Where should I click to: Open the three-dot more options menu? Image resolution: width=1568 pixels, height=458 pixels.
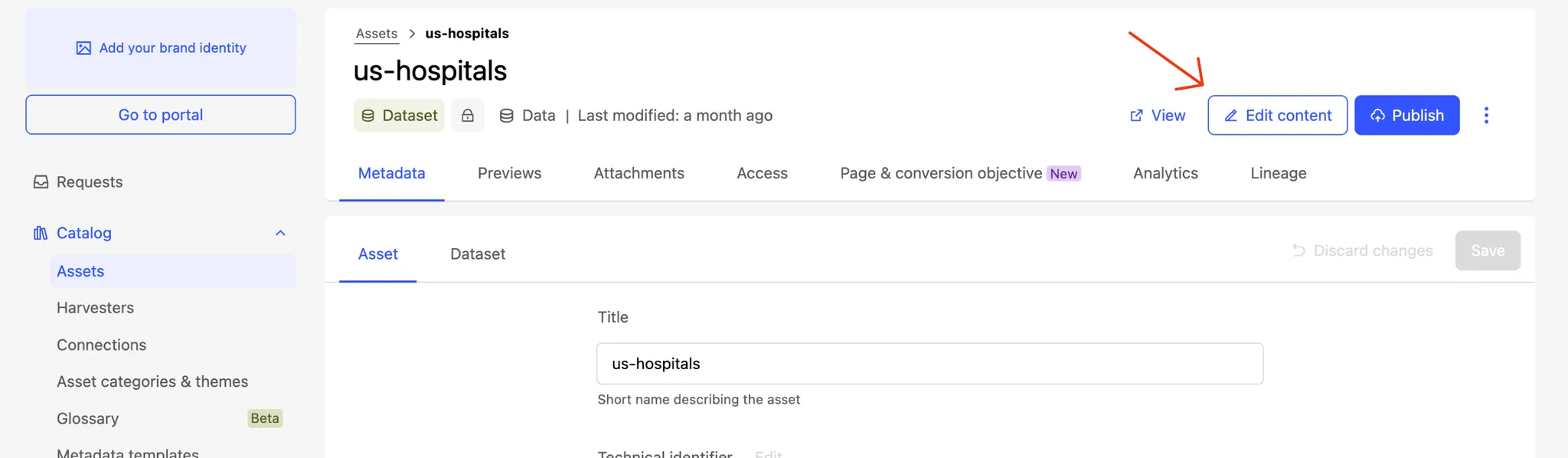point(1486,116)
